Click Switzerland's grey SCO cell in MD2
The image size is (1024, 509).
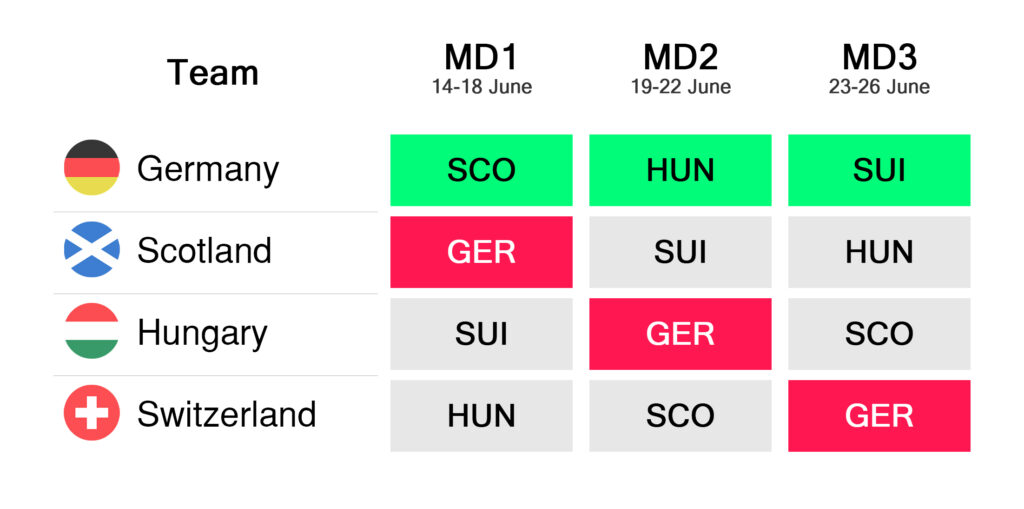(680, 416)
